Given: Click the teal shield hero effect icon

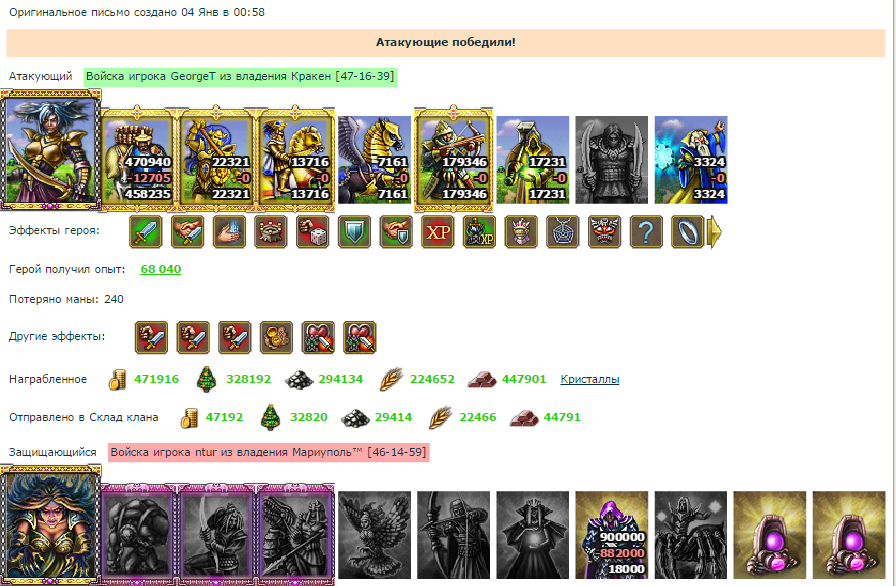Looking at the screenshot, I should click(354, 231).
